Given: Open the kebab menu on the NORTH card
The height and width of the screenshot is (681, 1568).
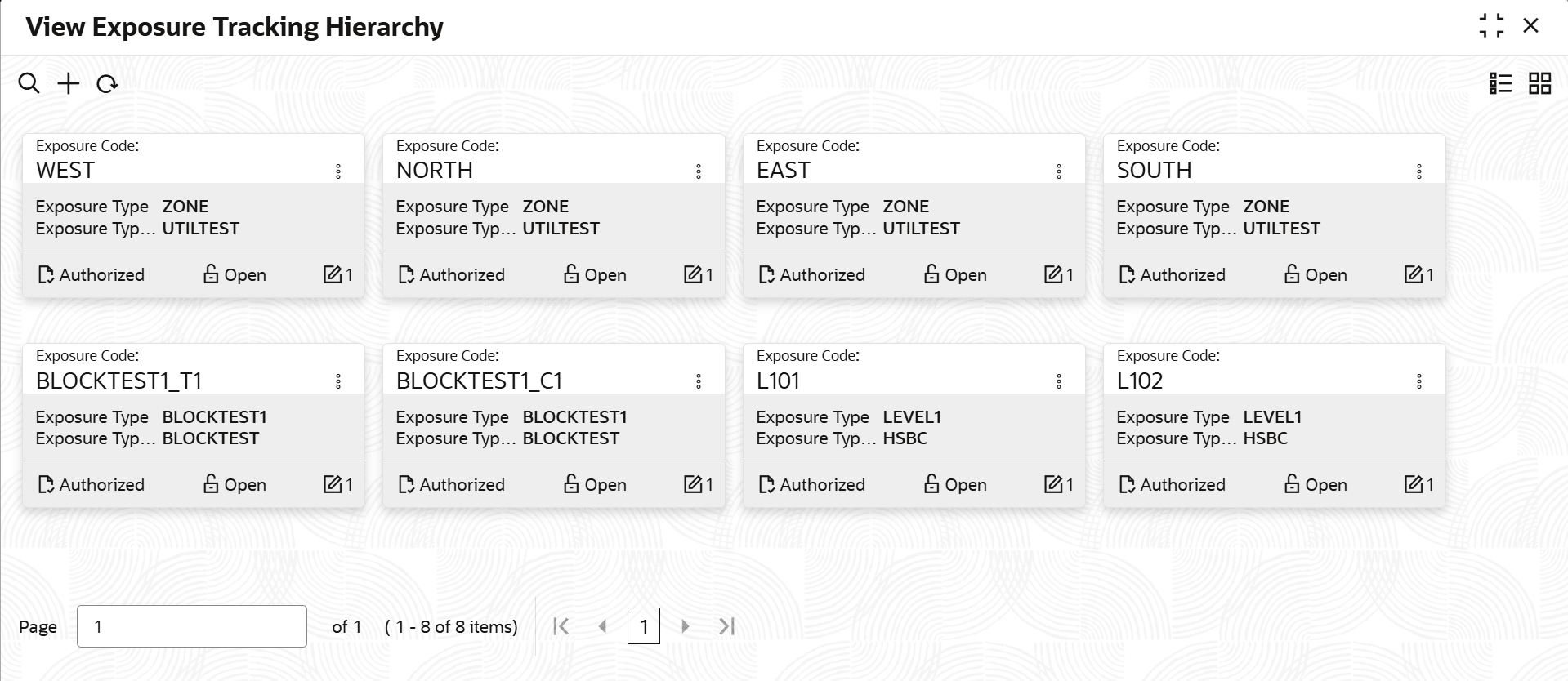Looking at the screenshot, I should pos(699,170).
